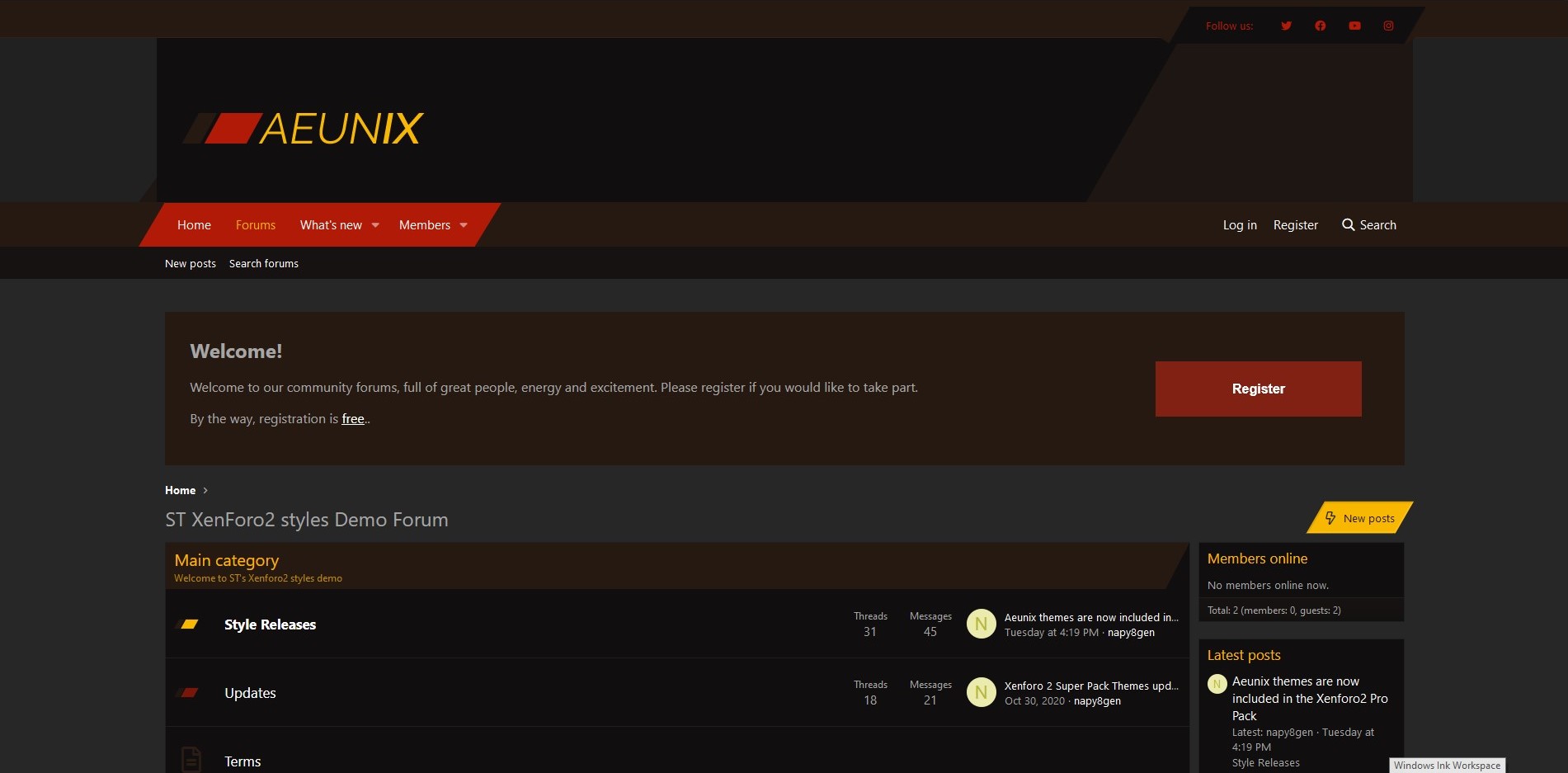The width and height of the screenshot is (1568, 773).
Task: Click the AEUNIX logo
Action: 303,129
